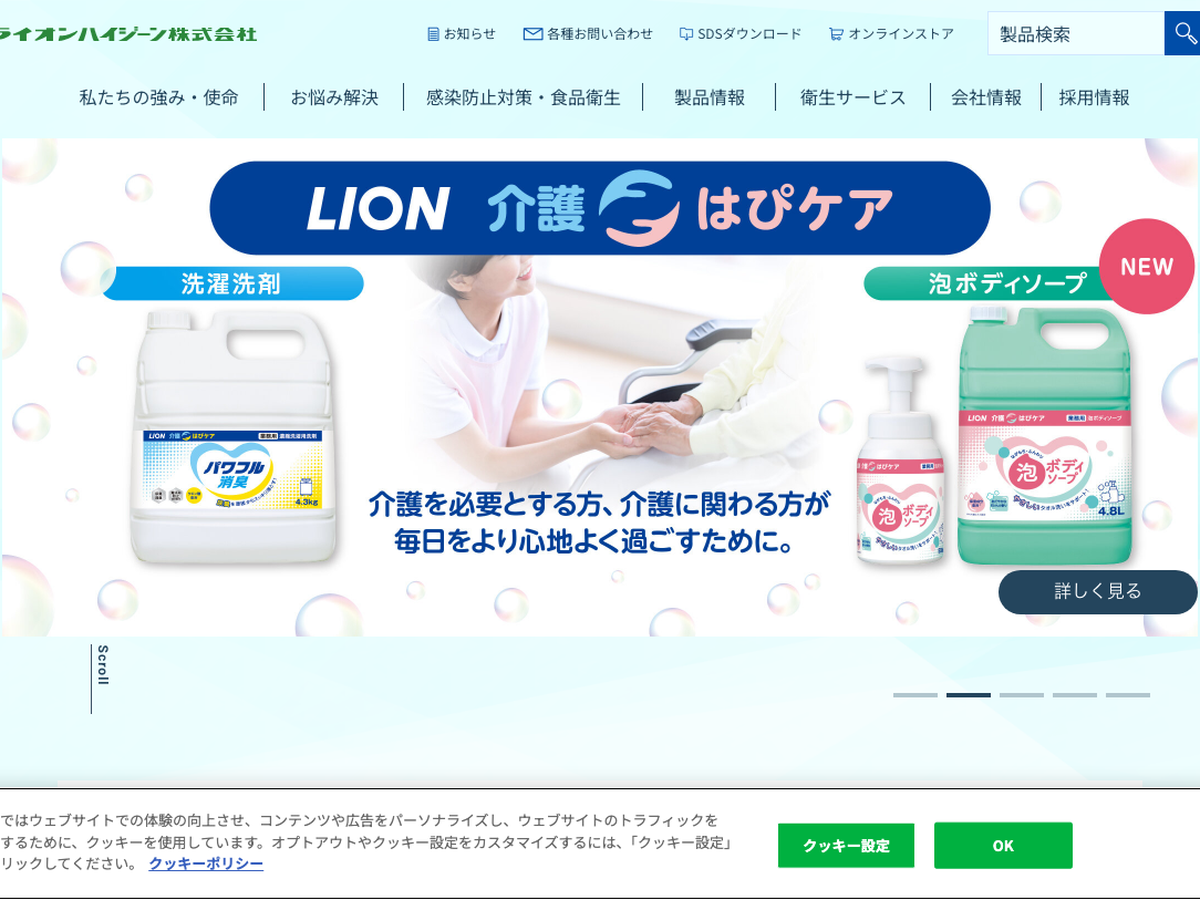
Task: Expand the 私たちの強み・使命 menu
Action: [159, 98]
